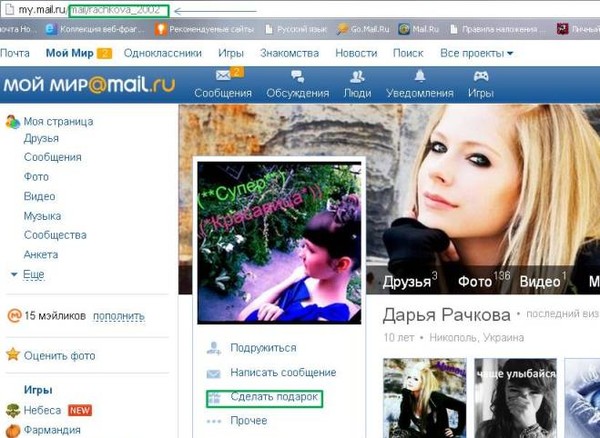The height and width of the screenshot is (438, 600).
Task: Click the Никополь, Украина location text
Action: click(476, 338)
